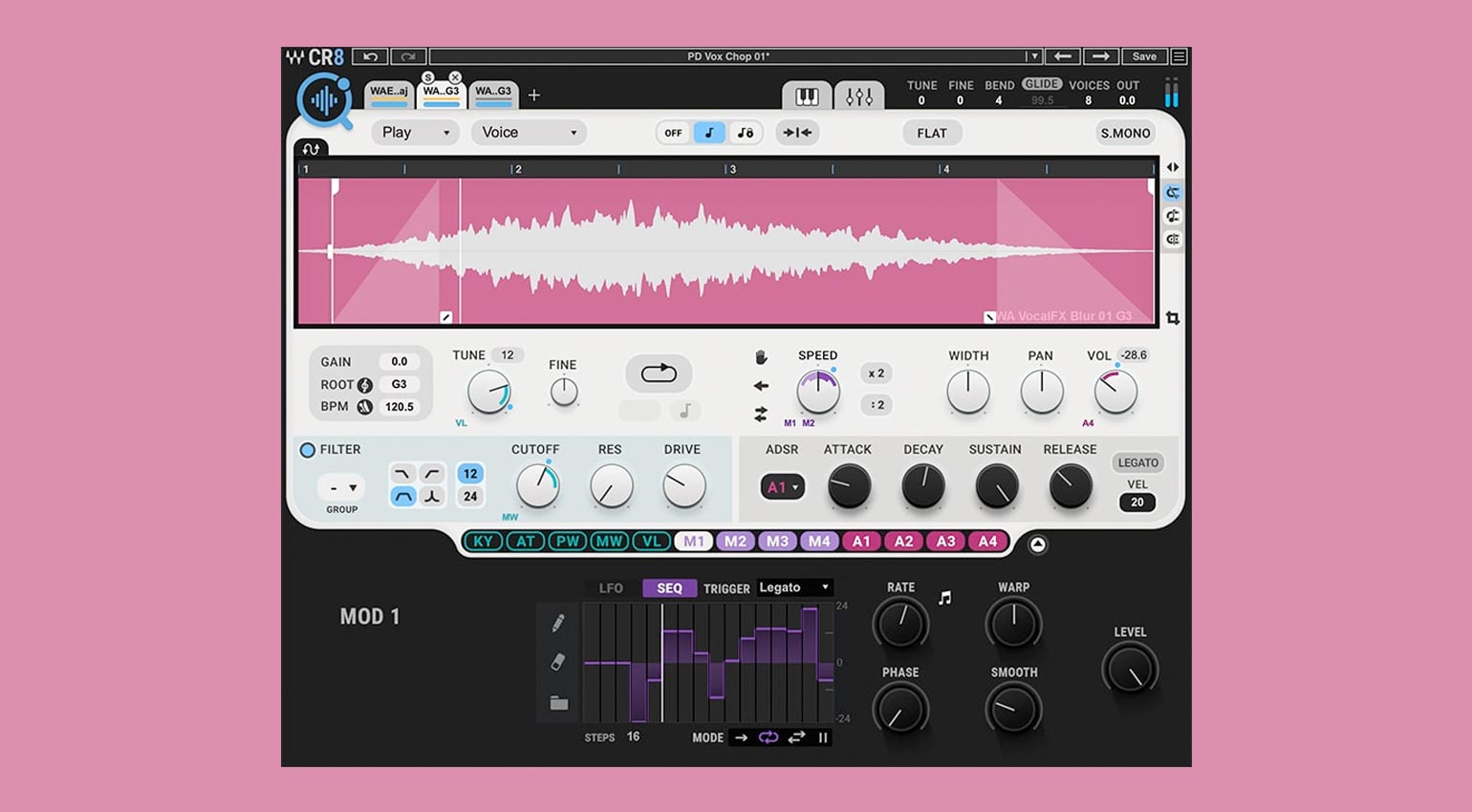Open the Legato trigger dropdown
Image resolution: width=1472 pixels, height=812 pixels.
click(x=795, y=588)
